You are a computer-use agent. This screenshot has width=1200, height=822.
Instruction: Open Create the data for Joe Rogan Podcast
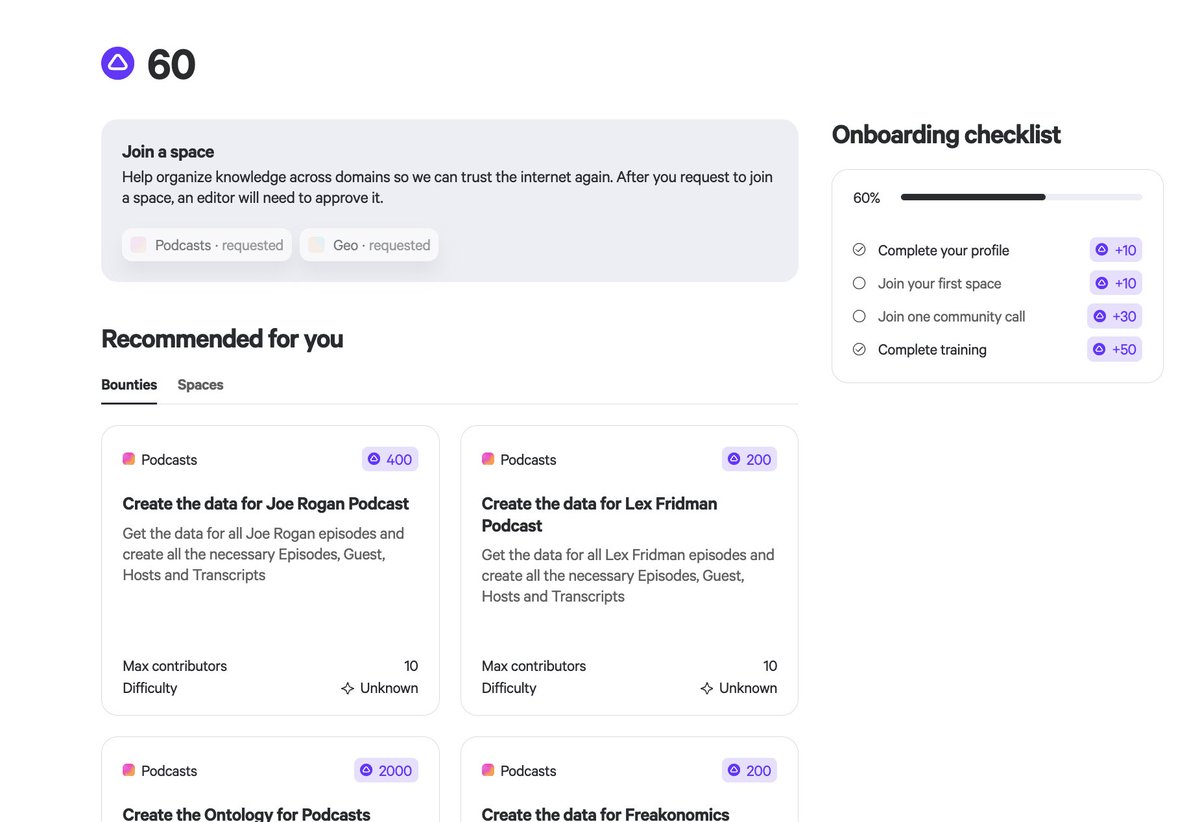tap(266, 504)
